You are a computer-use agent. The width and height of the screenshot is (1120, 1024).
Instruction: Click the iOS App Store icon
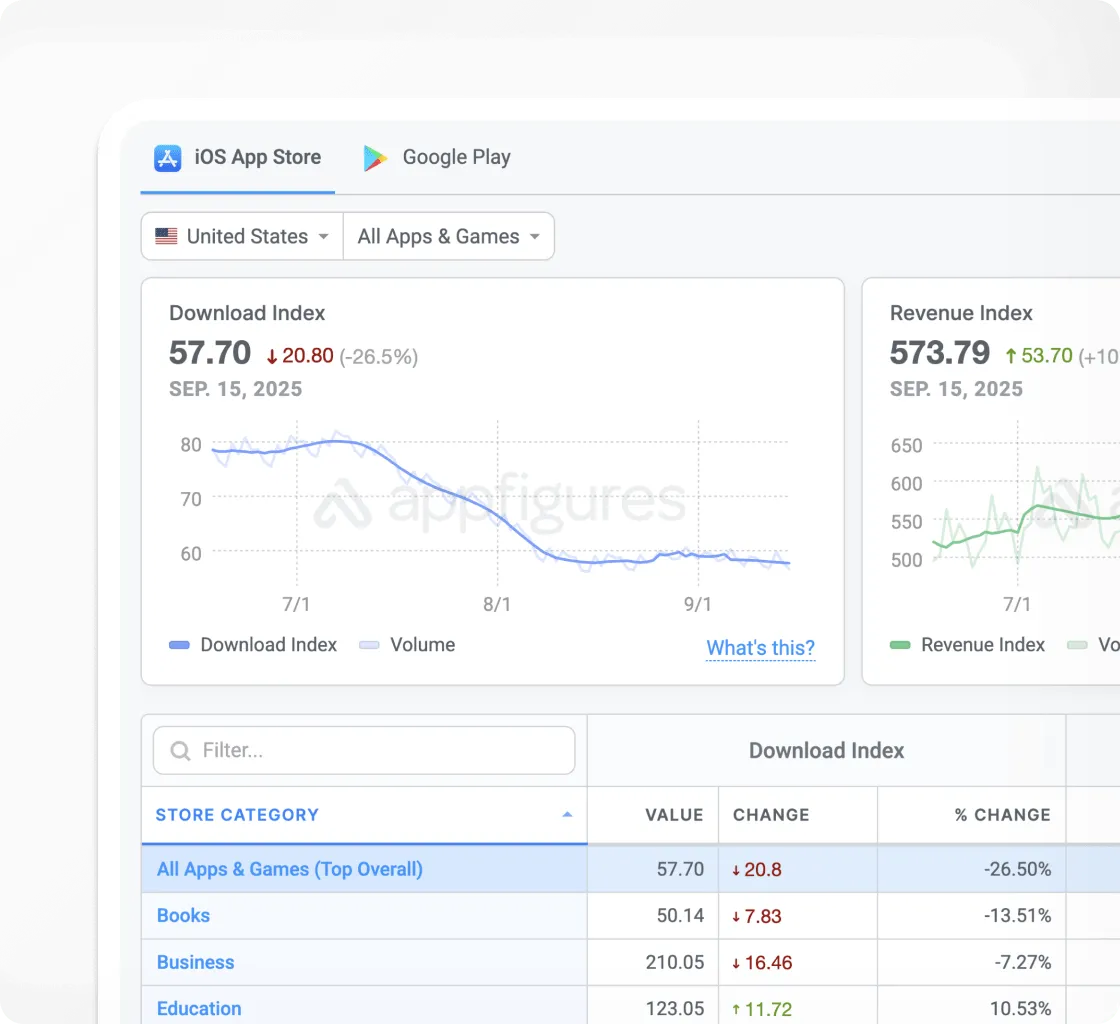point(168,158)
